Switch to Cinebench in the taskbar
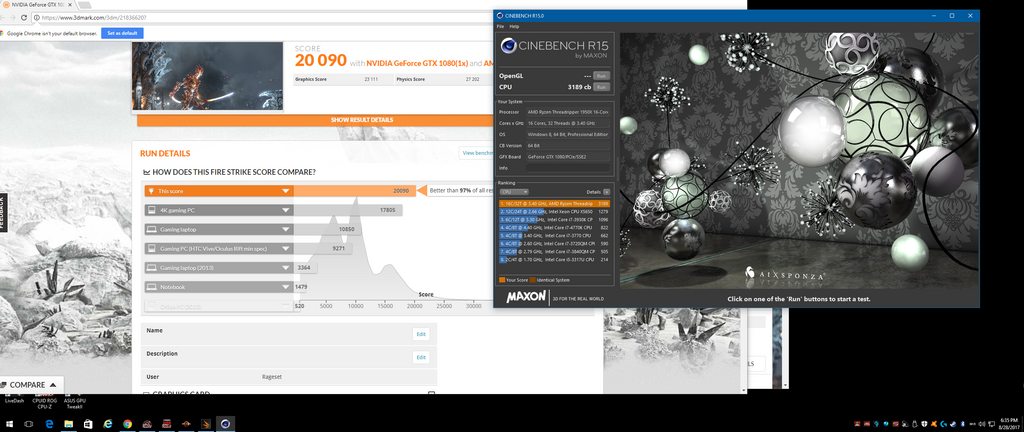The height and width of the screenshot is (432, 1024). pyautogui.click(x=225, y=424)
